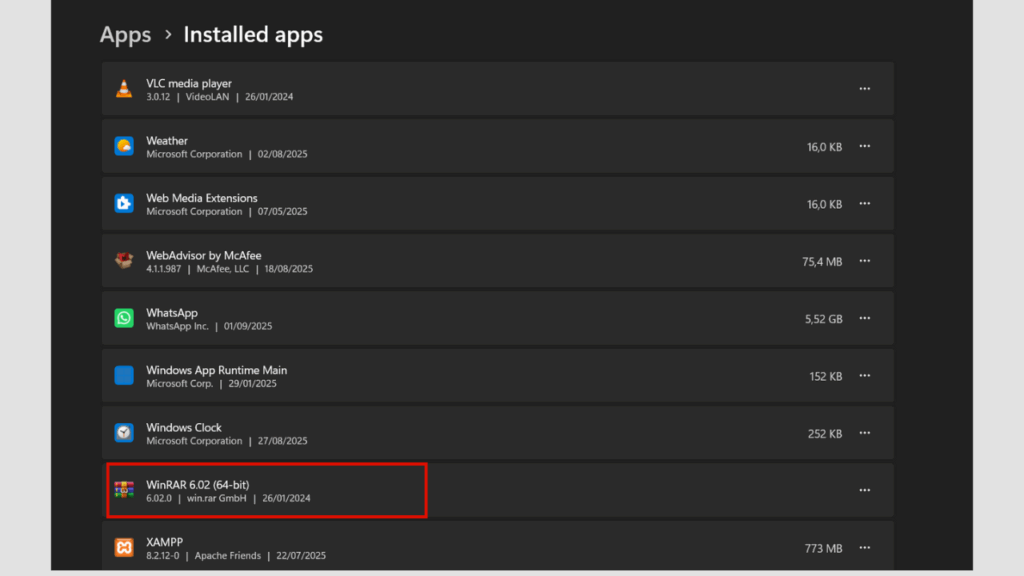The height and width of the screenshot is (576, 1024).
Task: Click the Windows Clock icon
Action: (x=124, y=432)
